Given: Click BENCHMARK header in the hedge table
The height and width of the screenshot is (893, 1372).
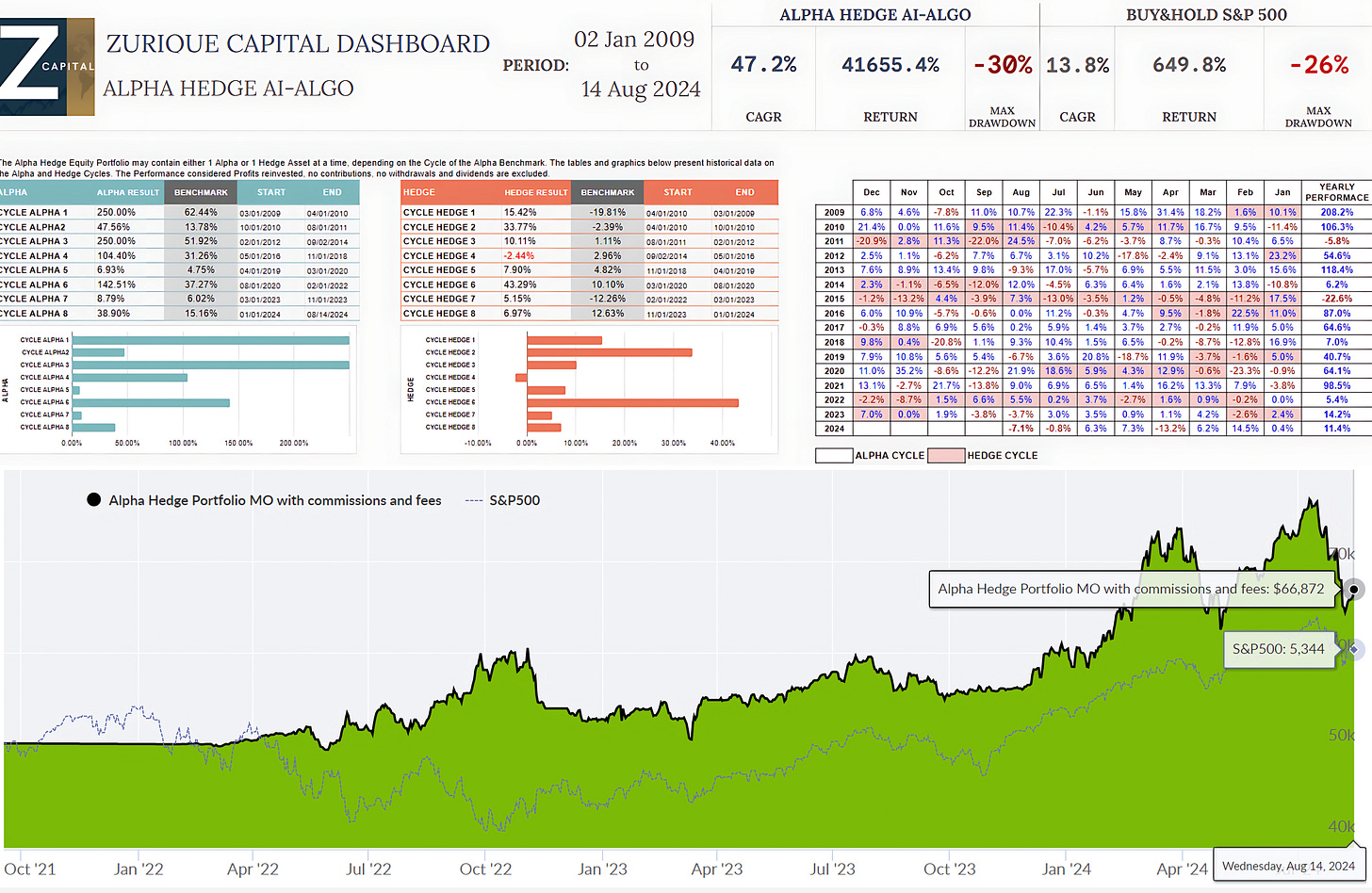Looking at the screenshot, I should tap(608, 192).
